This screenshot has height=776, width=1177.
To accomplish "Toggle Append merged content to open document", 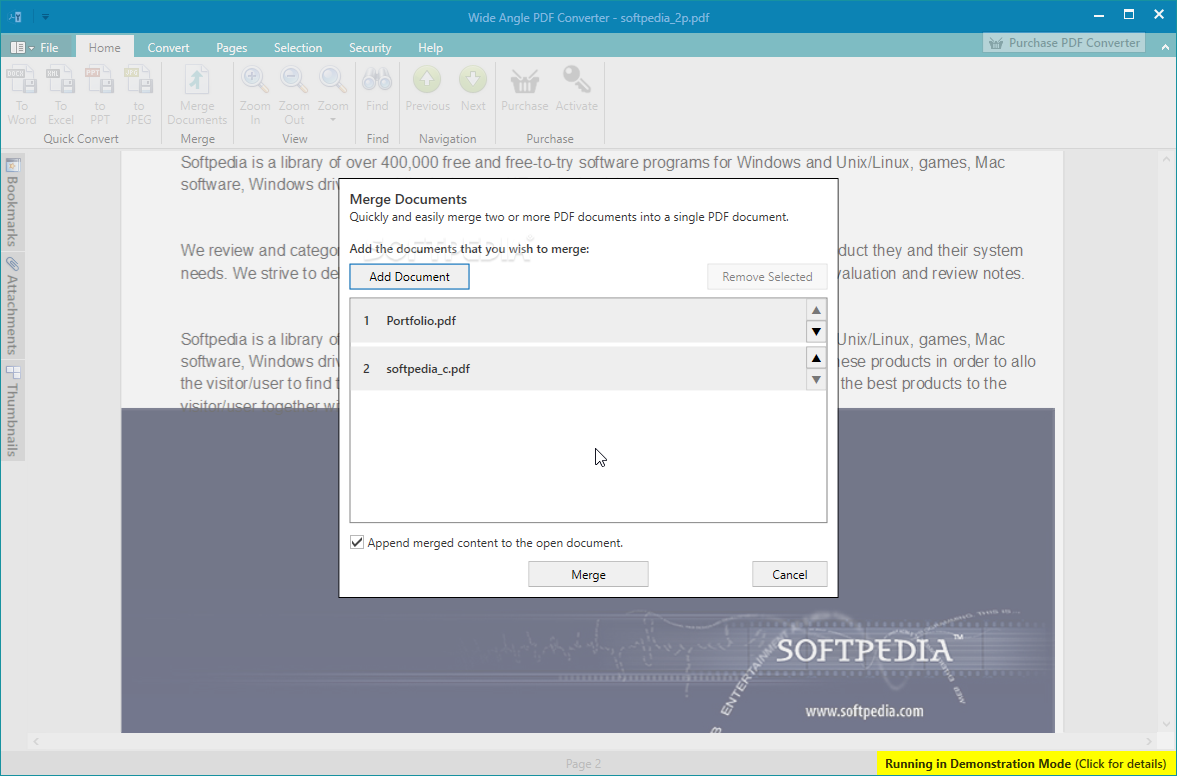I will pyautogui.click(x=357, y=543).
